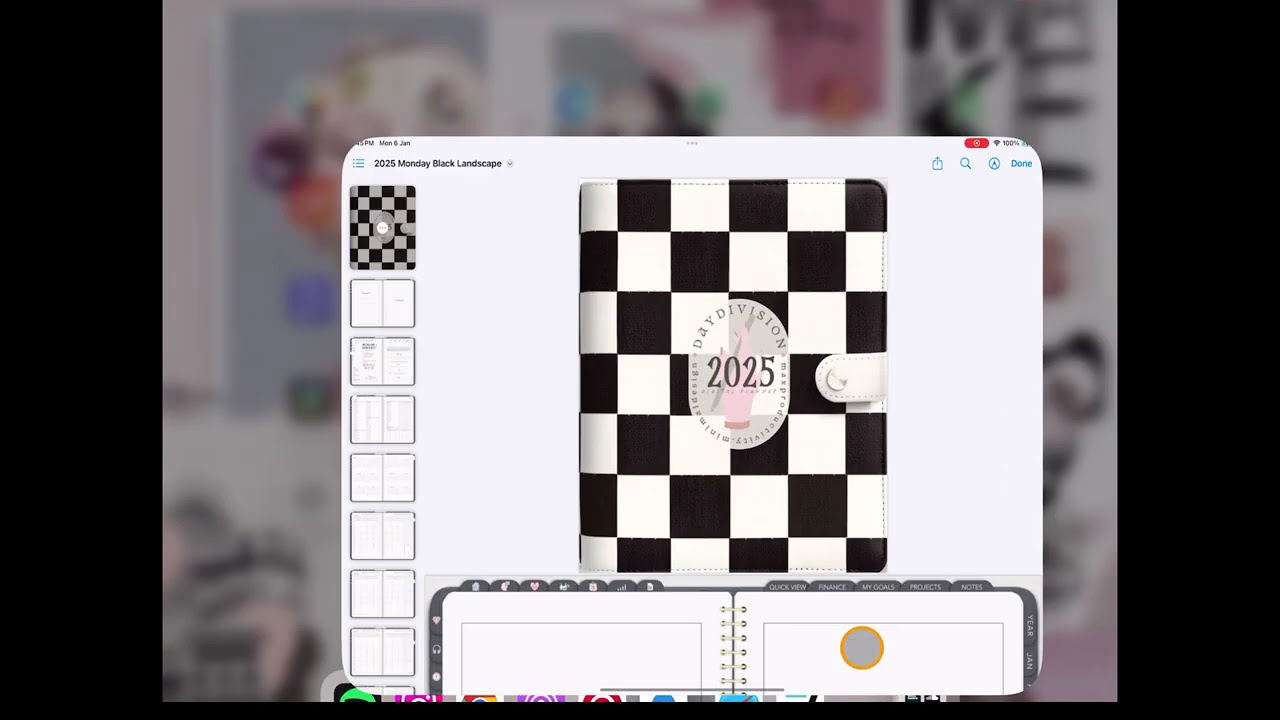Open the second planner icon tab

coord(505,587)
